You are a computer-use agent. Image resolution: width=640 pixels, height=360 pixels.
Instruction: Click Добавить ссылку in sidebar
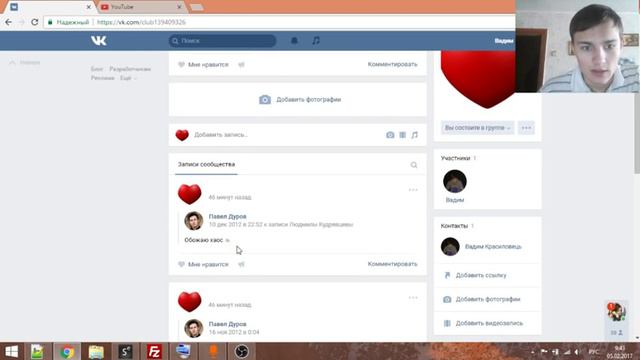[481, 276]
